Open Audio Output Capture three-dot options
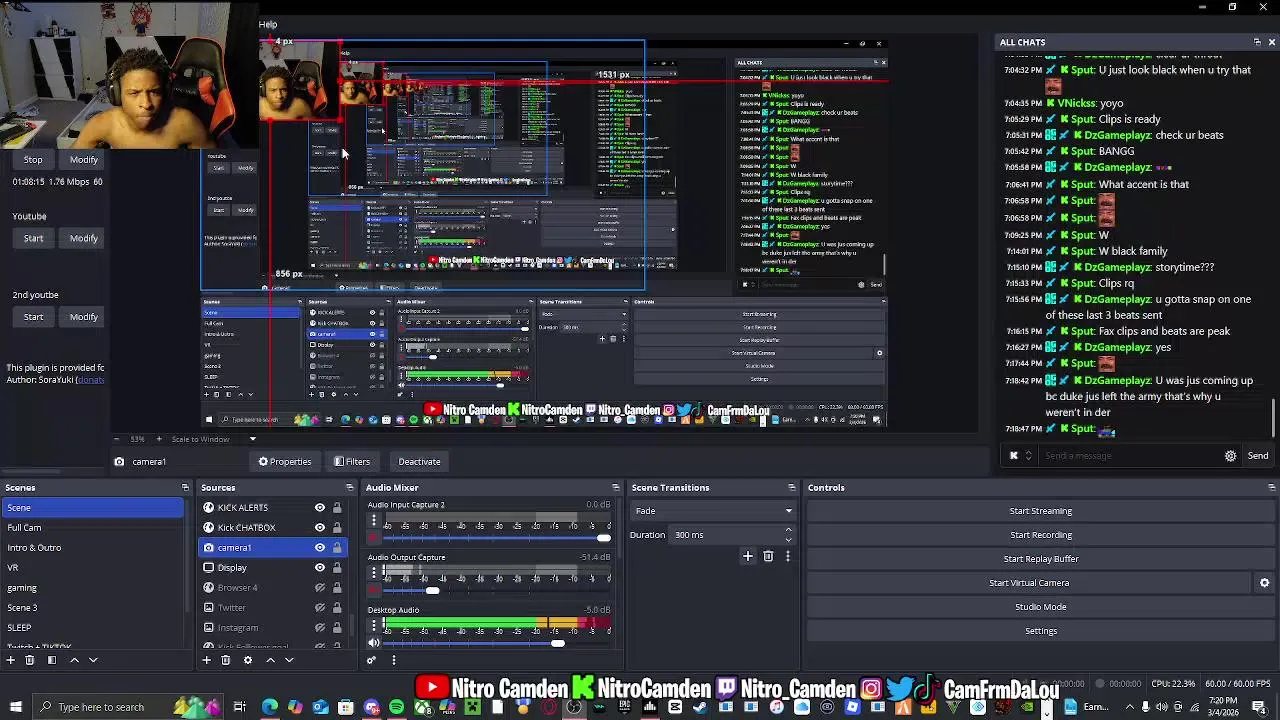 [x=374, y=573]
